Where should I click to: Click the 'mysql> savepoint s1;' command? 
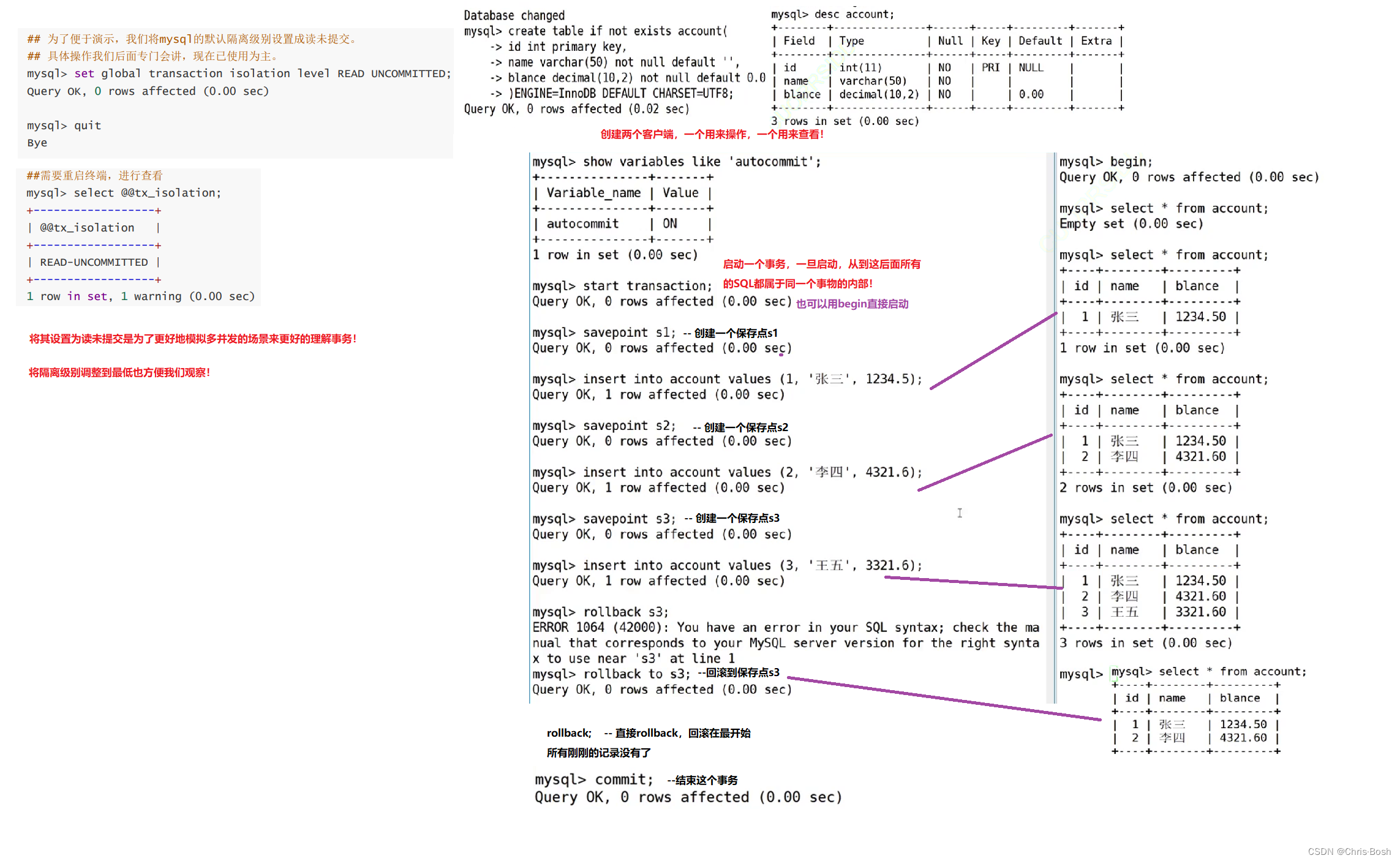click(603, 333)
